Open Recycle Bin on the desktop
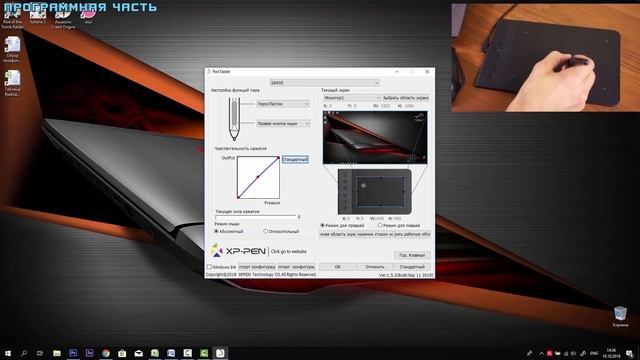 coord(620,316)
